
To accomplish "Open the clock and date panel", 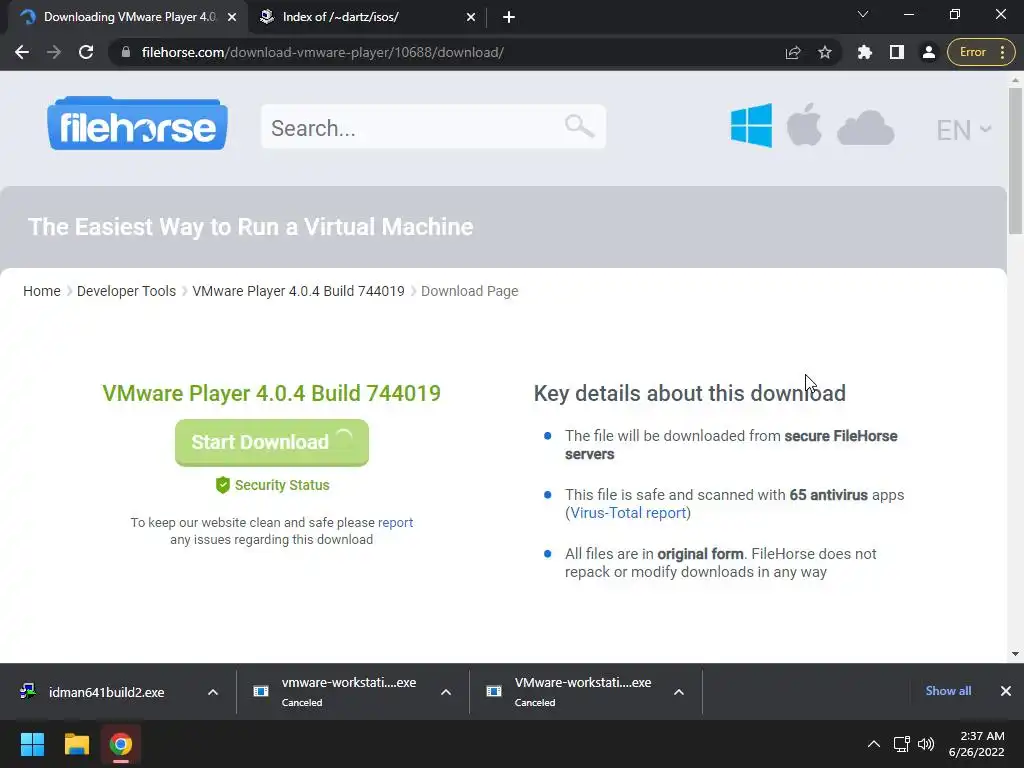I will coord(976,744).
